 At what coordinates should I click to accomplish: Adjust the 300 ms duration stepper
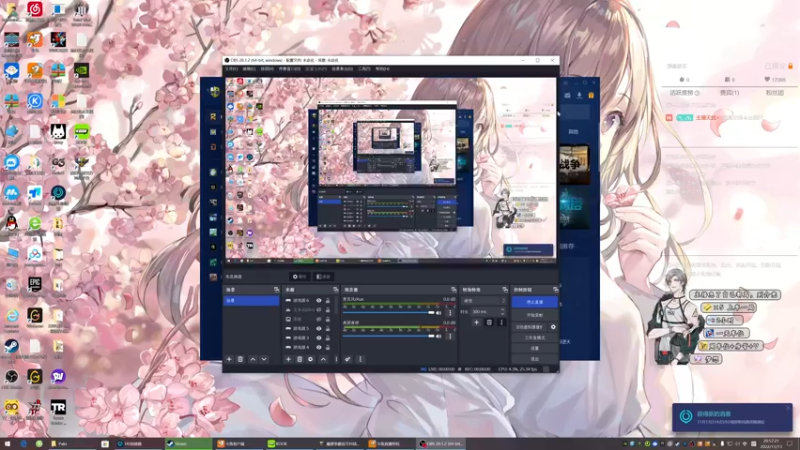(x=503, y=311)
